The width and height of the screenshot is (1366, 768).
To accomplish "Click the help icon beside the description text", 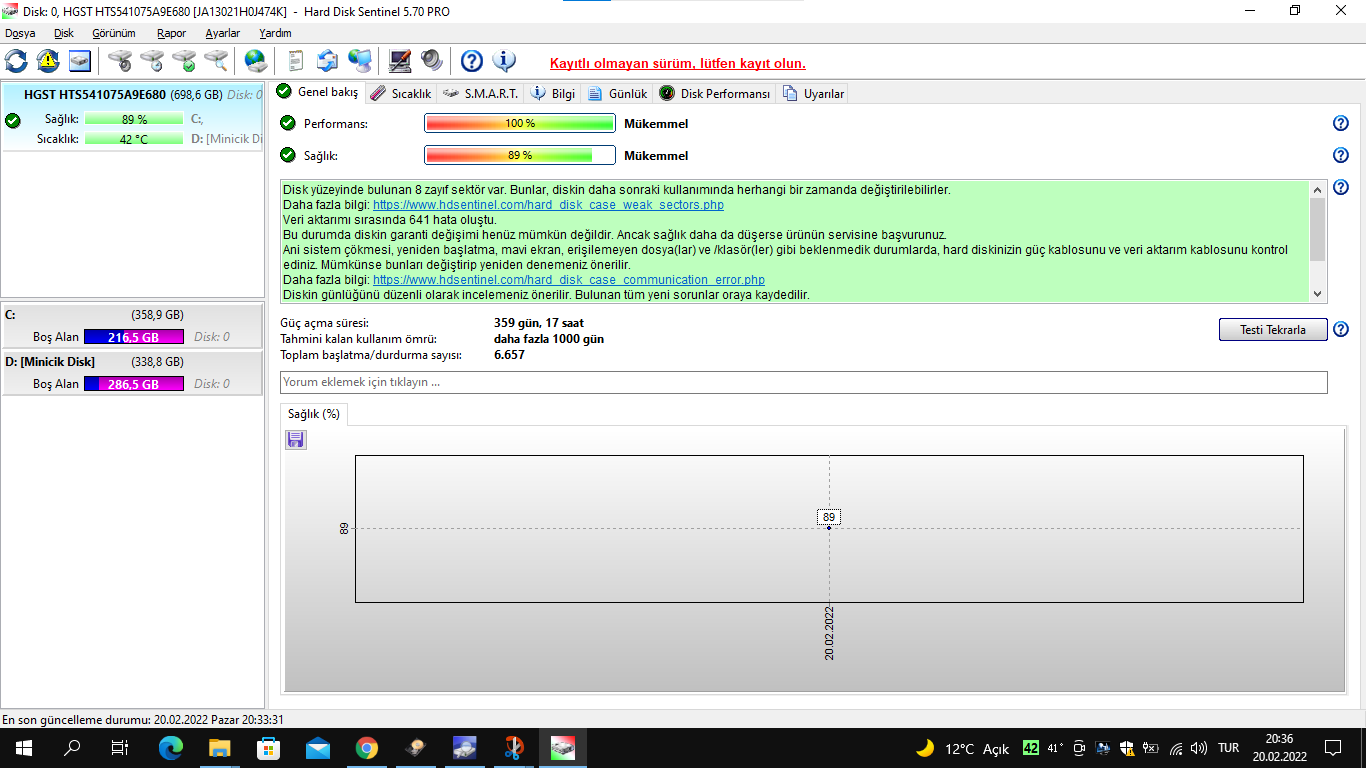I will coord(1341,187).
